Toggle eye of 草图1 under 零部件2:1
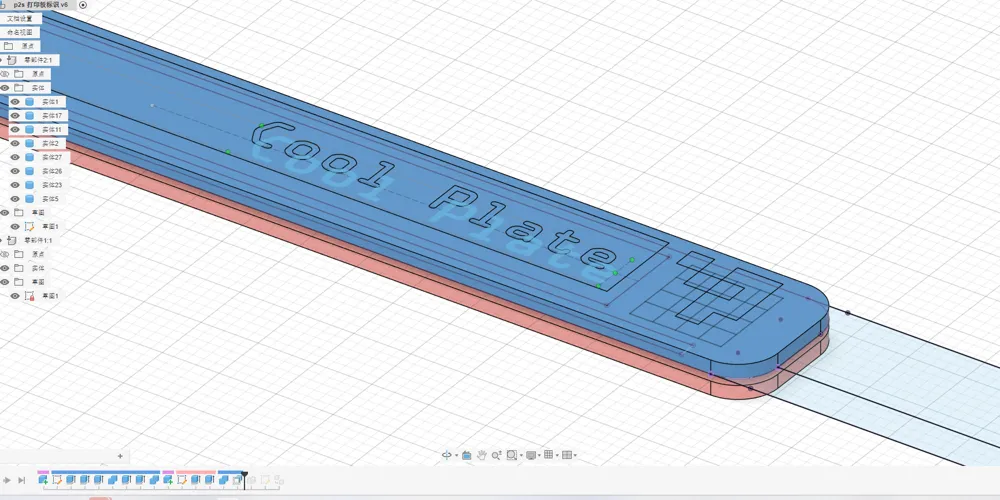 [15, 226]
